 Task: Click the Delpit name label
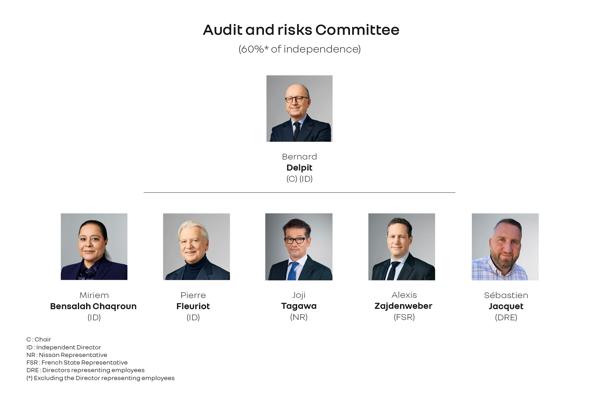pos(299,168)
